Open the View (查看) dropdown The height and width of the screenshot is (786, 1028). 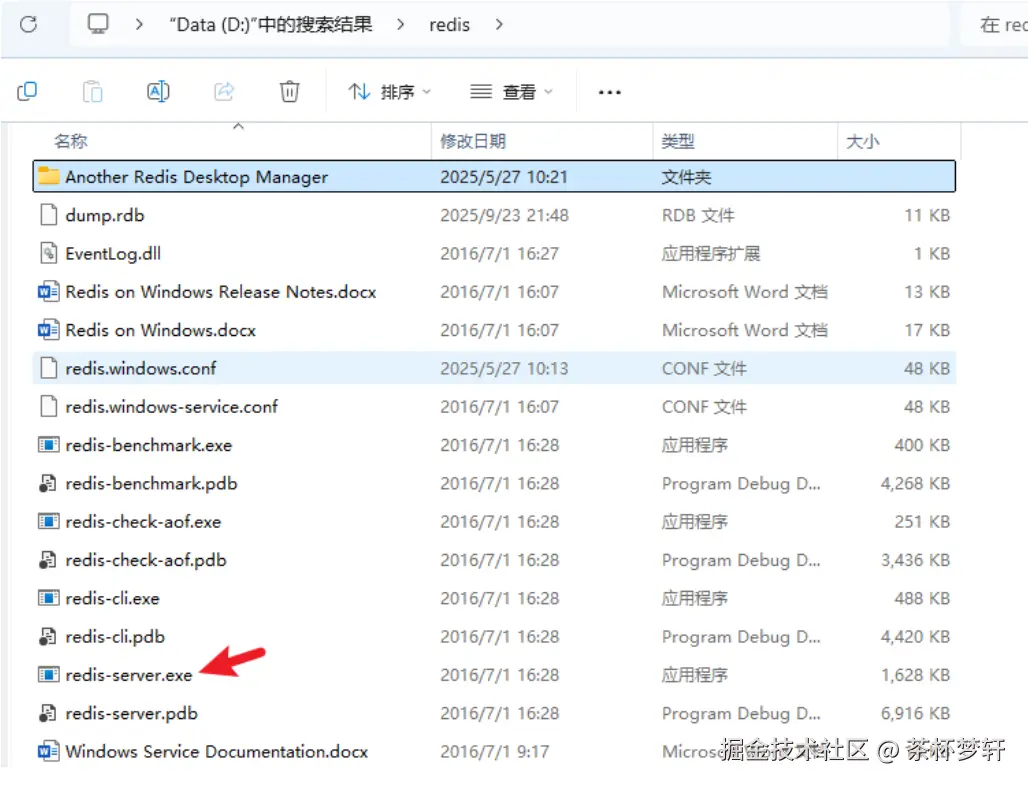click(511, 92)
